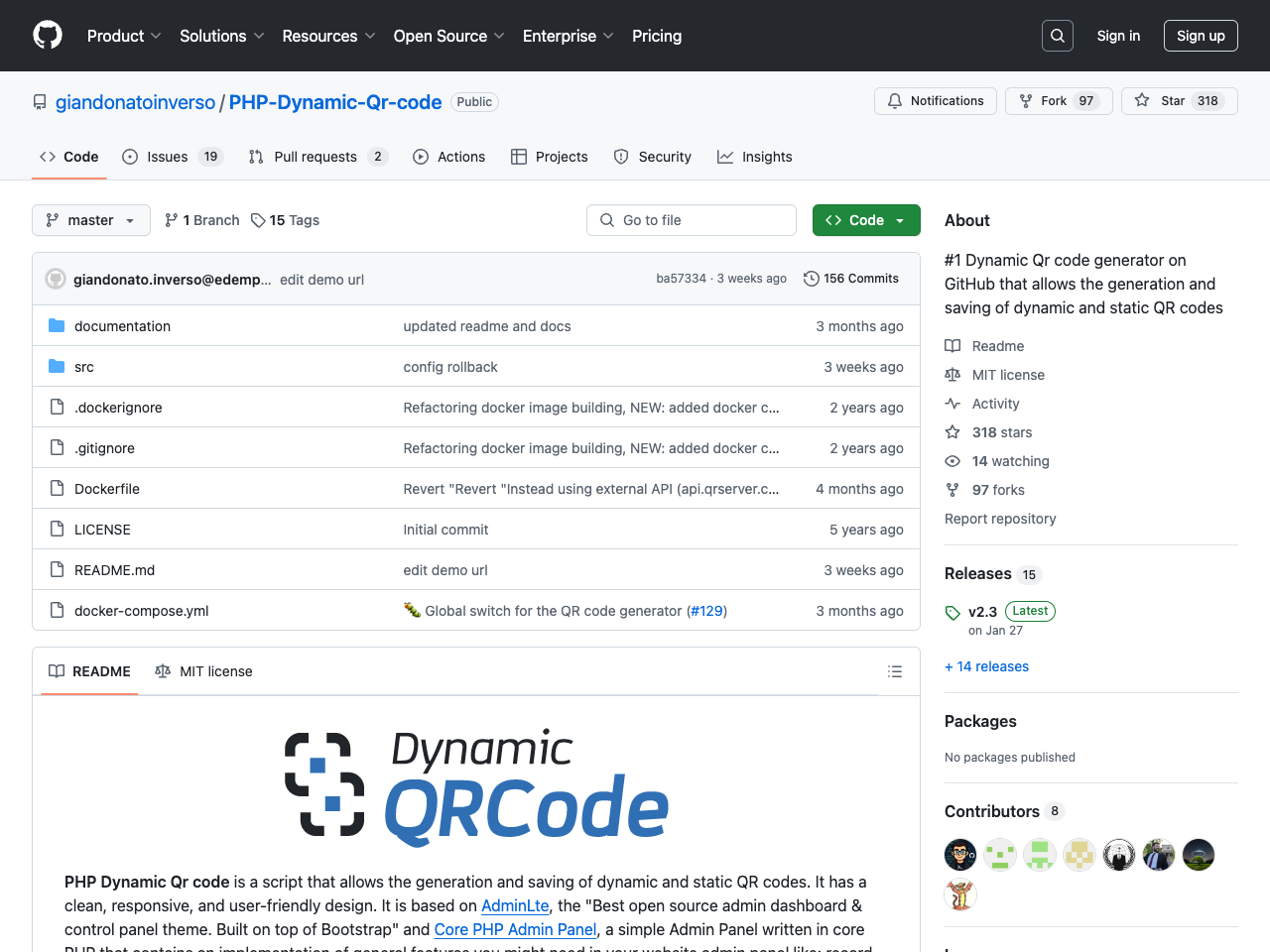Switch to the Issues tab

[x=173, y=157]
